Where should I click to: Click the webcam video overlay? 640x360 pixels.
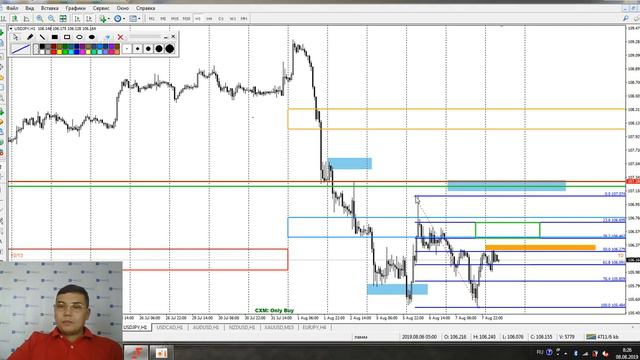click(61, 310)
